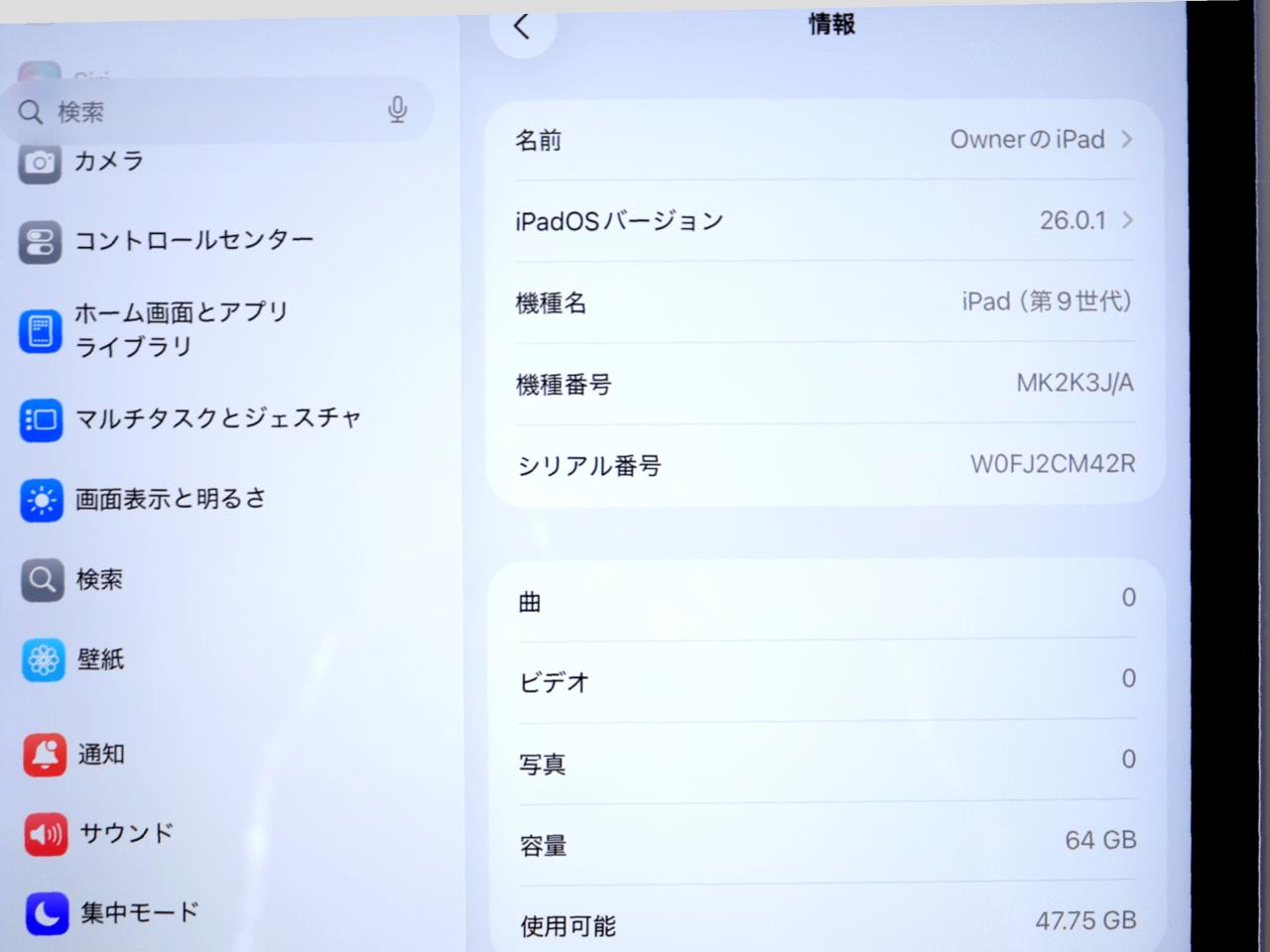Open Focus mode moon icon
This screenshot has height=952, width=1270.
tap(47, 913)
